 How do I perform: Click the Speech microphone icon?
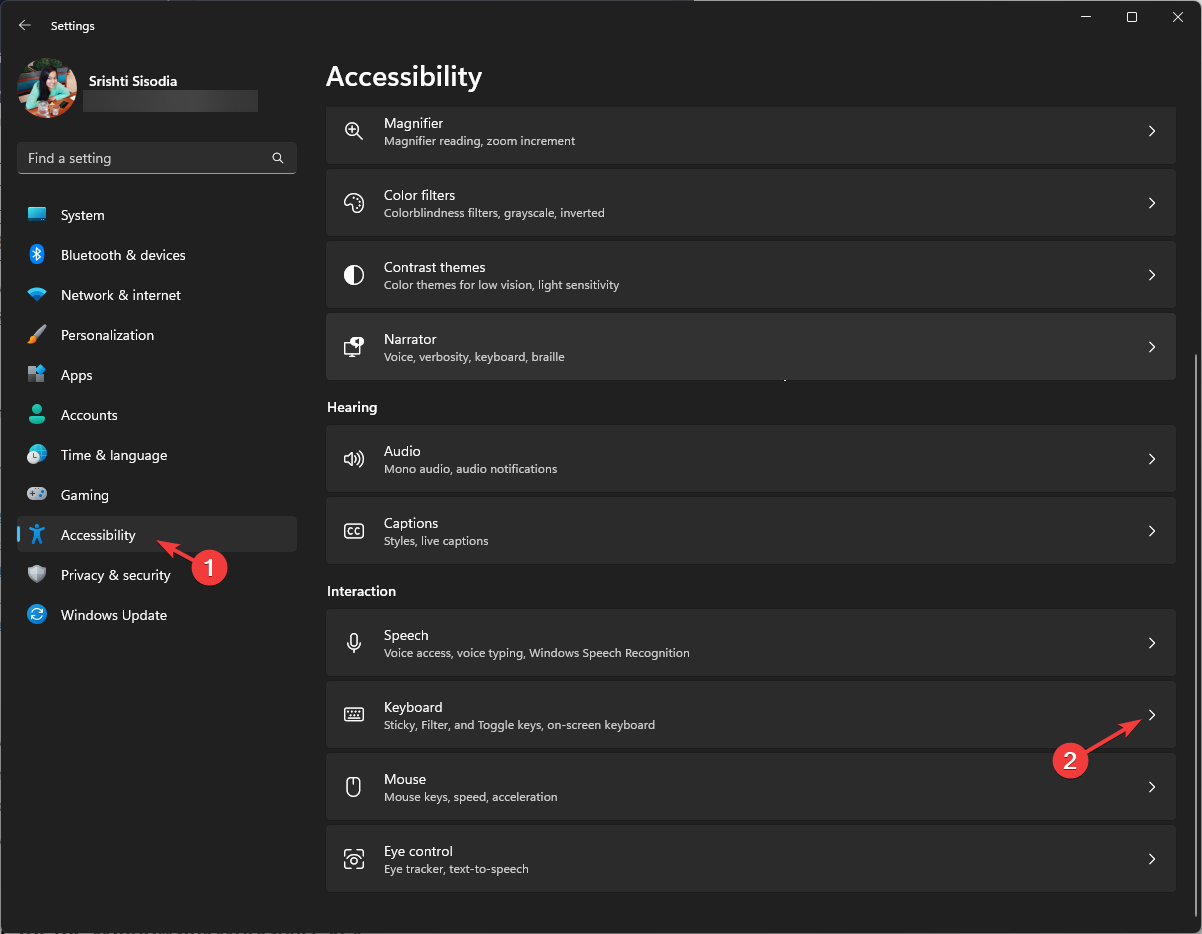(354, 643)
